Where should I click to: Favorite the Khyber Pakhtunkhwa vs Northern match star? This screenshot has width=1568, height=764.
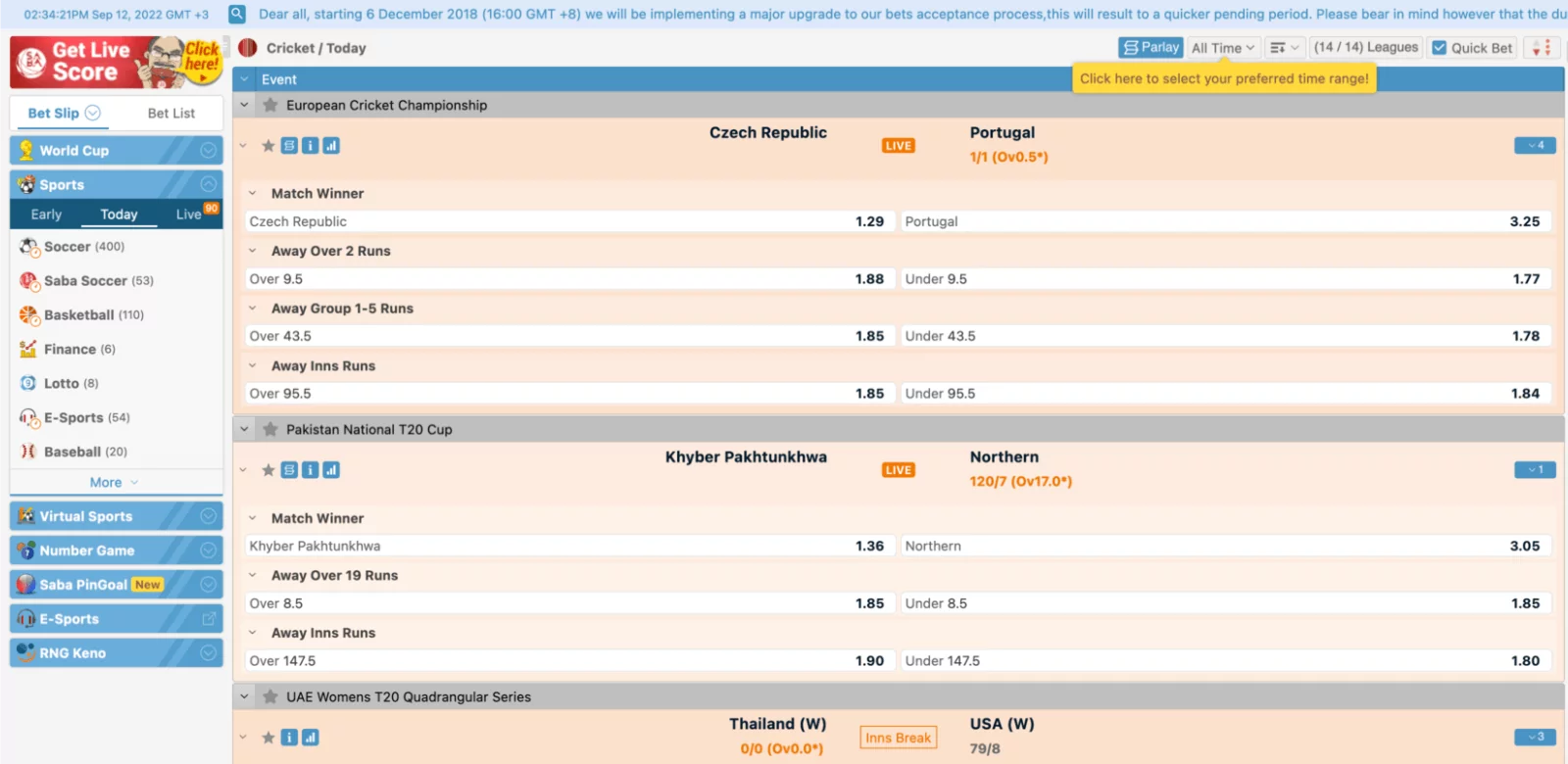tap(269, 470)
